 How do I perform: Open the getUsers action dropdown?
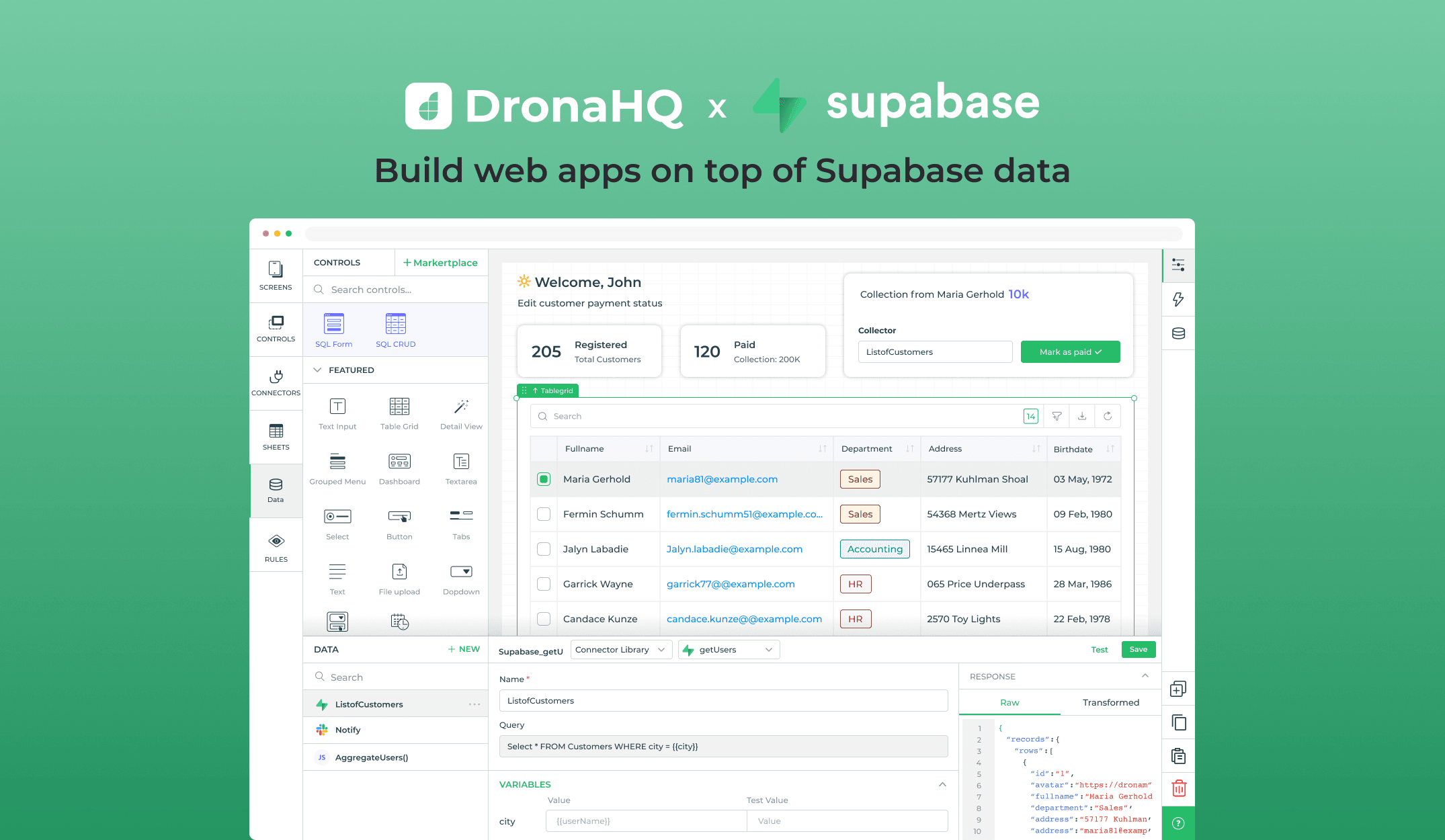coord(729,650)
